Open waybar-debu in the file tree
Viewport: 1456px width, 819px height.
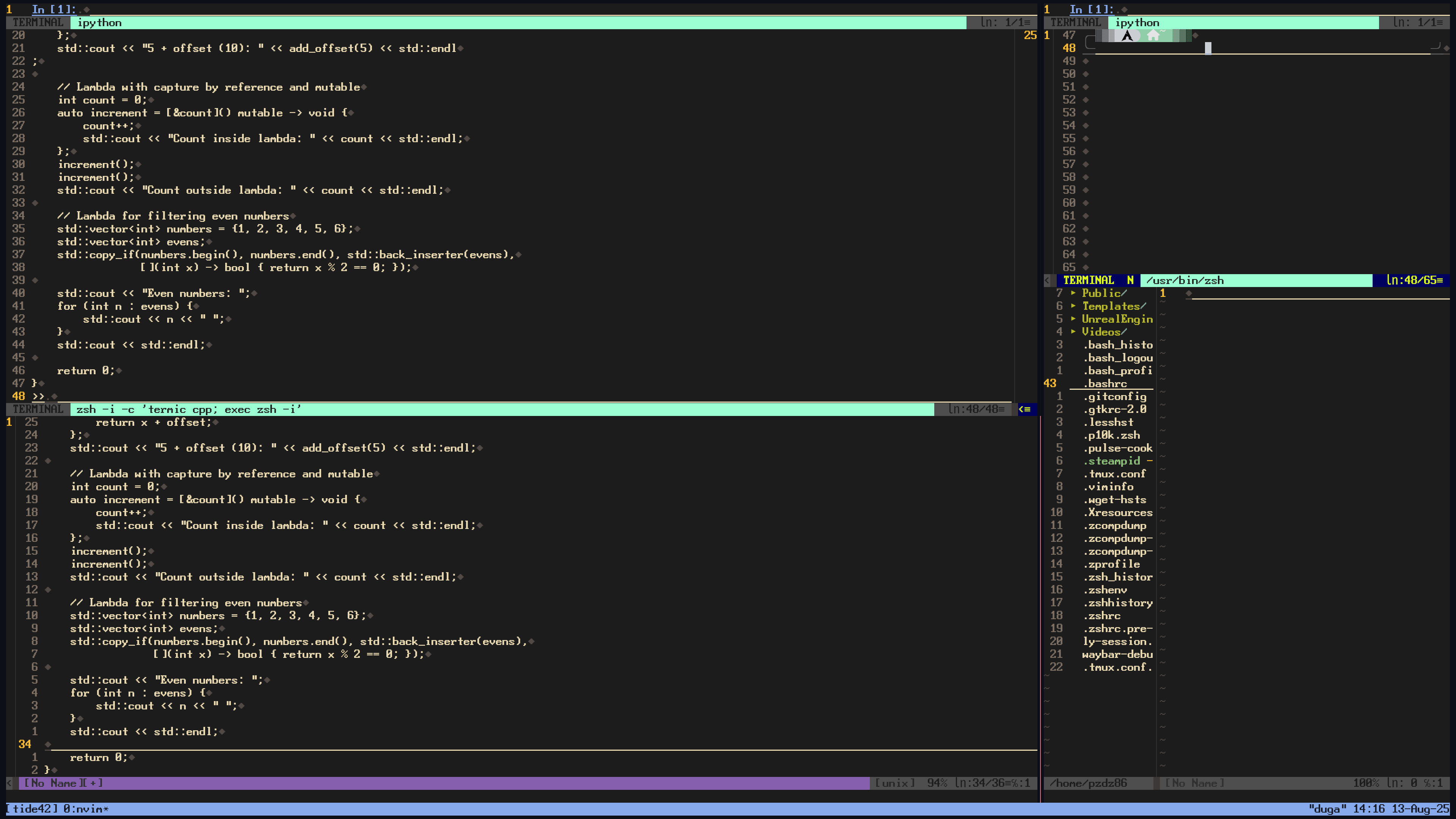tap(1117, 654)
